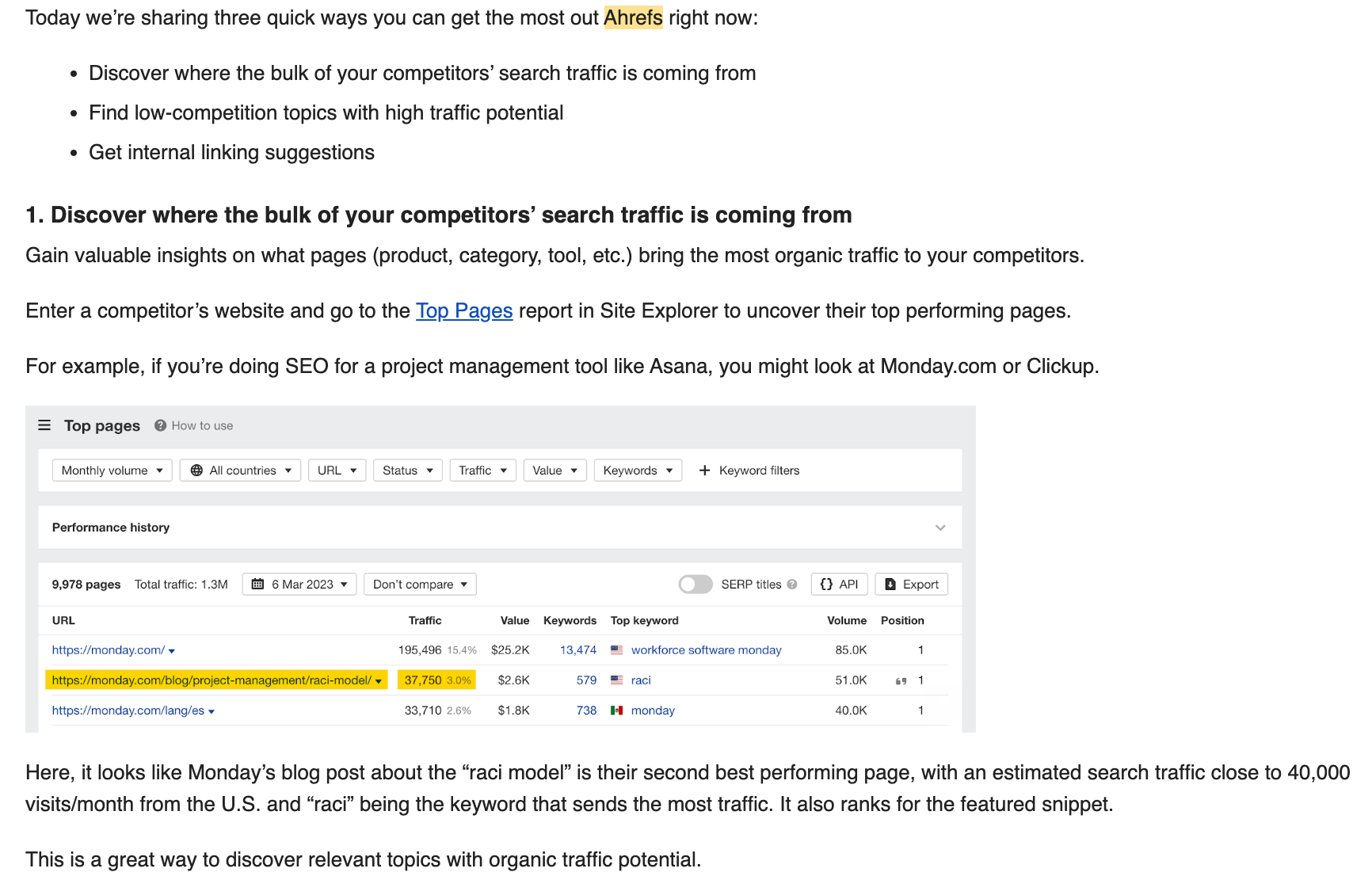Click the Find low-competition topics bullet
Screen dimensions: 1372x895
click(x=326, y=112)
